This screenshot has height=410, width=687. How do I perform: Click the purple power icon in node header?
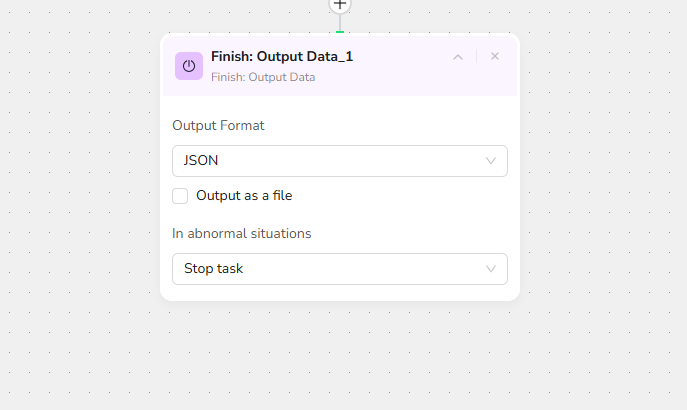coord(189,66)
